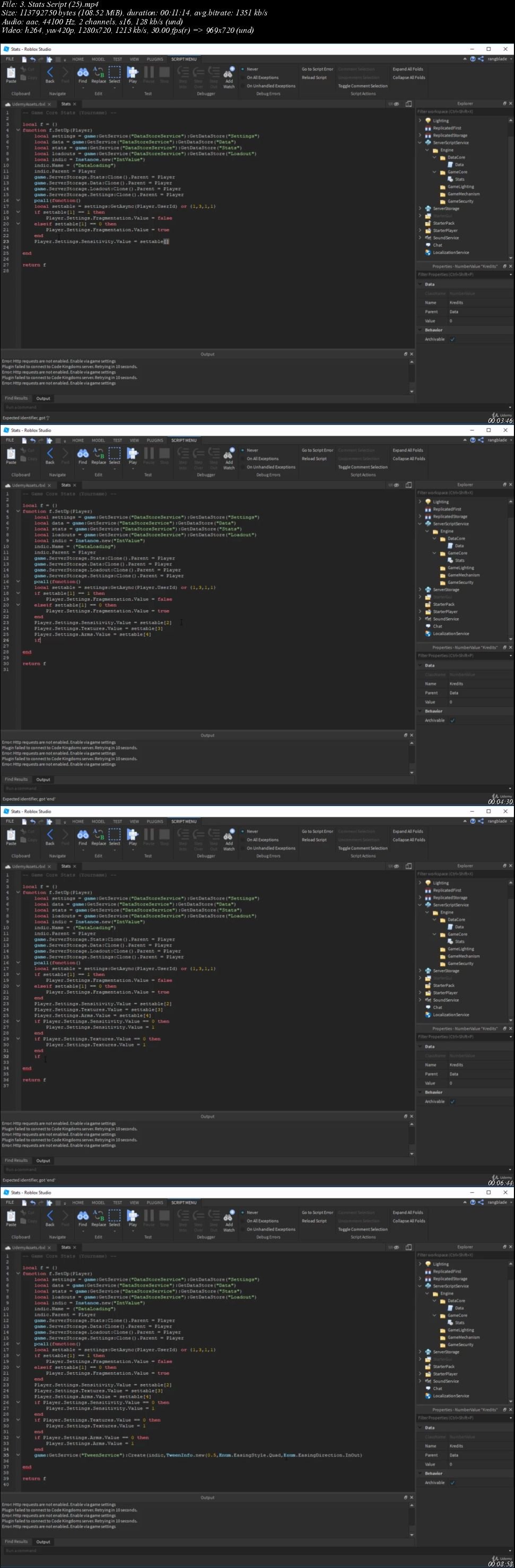
Task: Click the Output scrollbar down arrow in the 00:03:46 frame
Action: coord(412,391)
